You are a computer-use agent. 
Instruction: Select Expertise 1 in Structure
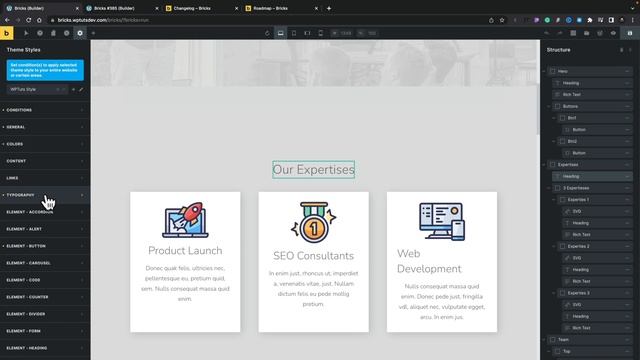[x=595, y=200]
